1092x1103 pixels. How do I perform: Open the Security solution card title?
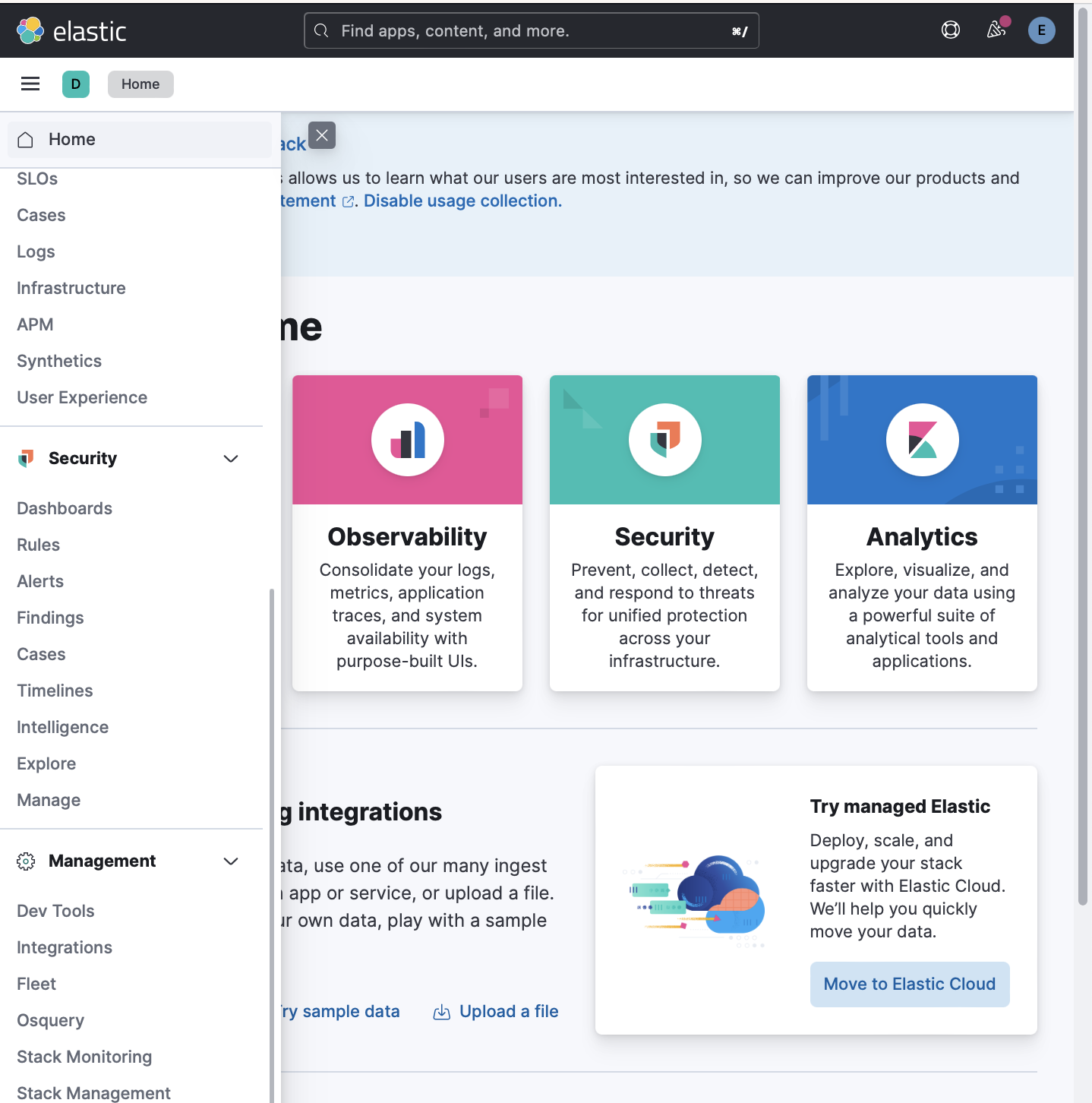tap(664, 537)
